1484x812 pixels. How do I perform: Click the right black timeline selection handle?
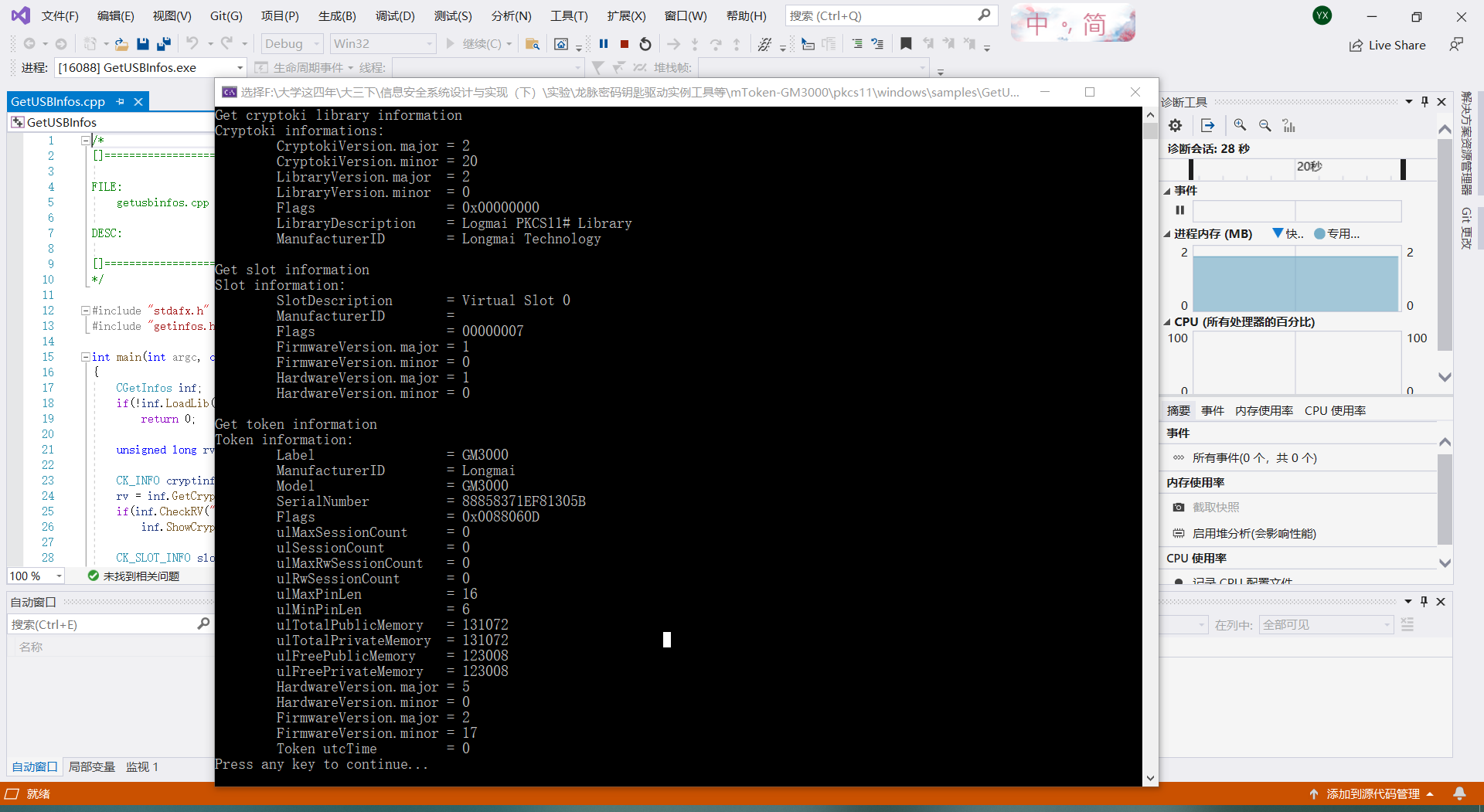pyautogui.click(x=1403, y=168)
